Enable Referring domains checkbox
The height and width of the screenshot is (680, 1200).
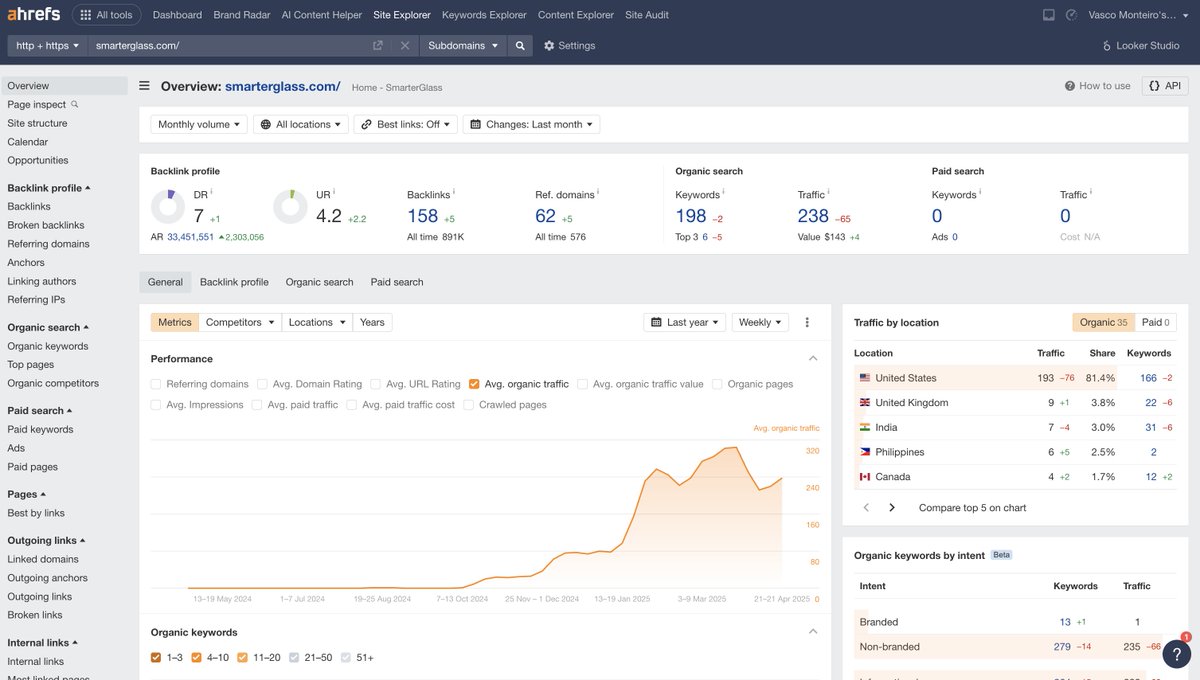point(156,384)
